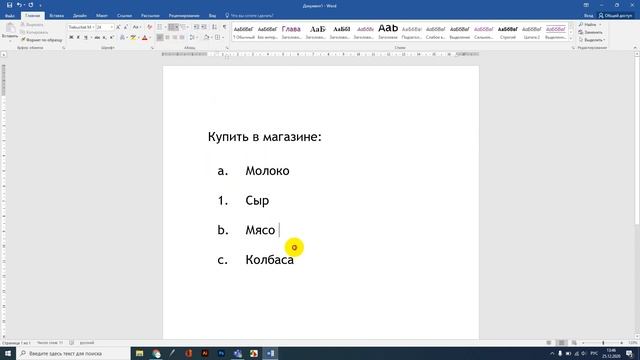Viewport: 640px width, 360px height.
Task: Apply strikethrough formatting
Action: coord(97,38)
